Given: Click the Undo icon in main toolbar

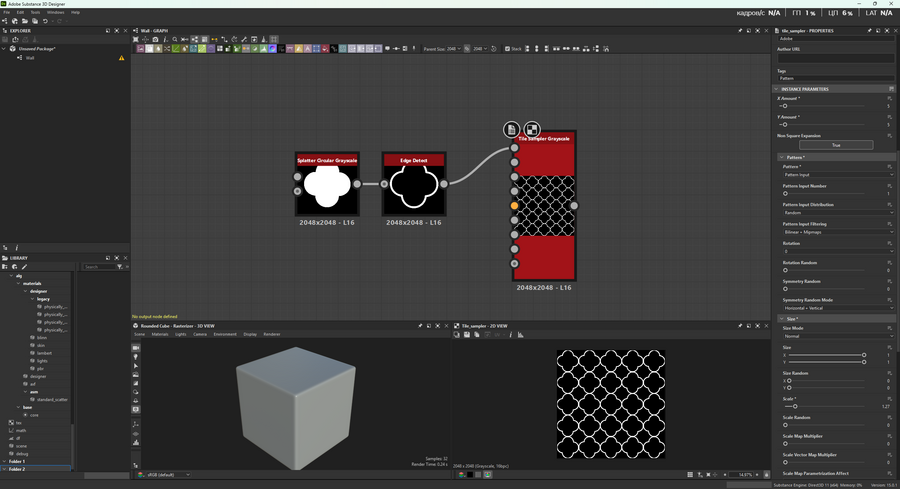Looking at the screenshot, I should click(x=44, y=21).
